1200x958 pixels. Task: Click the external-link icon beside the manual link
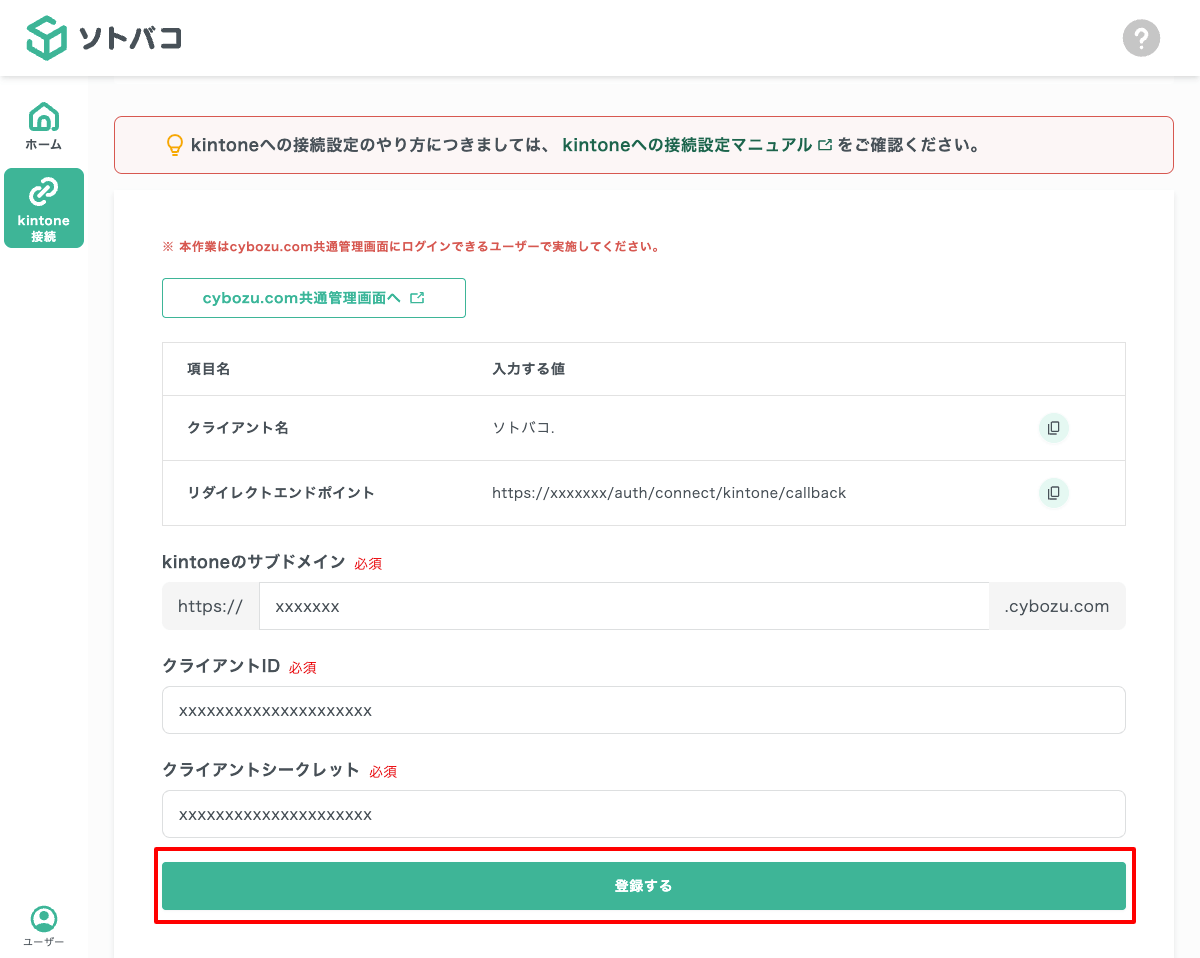pyautogui.click(x=823, y=144)
